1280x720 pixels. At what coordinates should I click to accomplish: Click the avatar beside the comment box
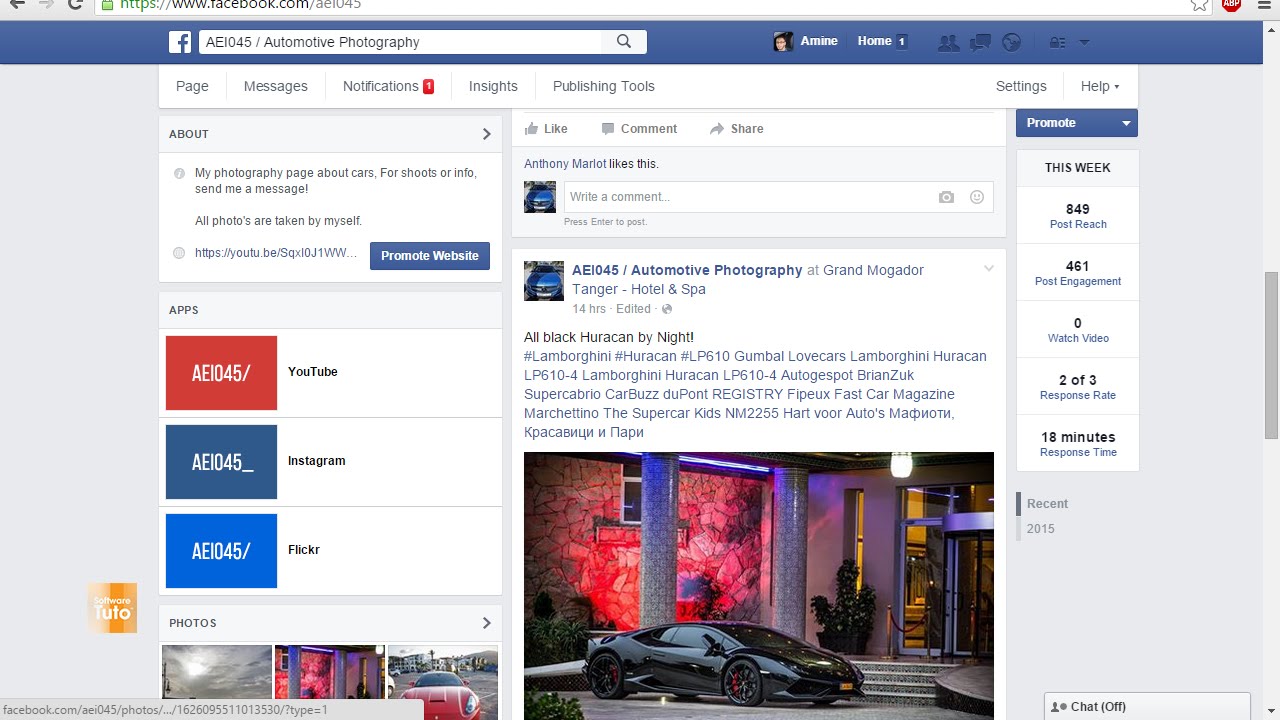540,197
